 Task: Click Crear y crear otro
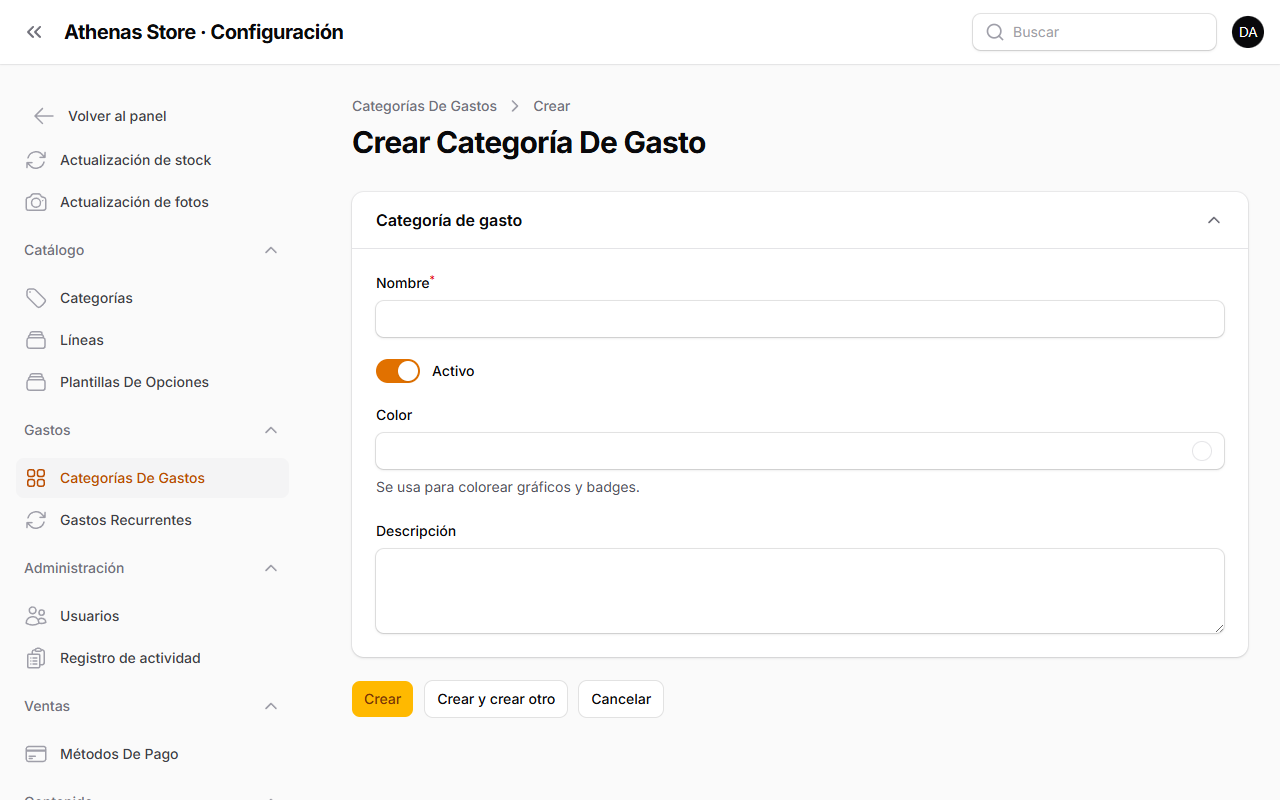tap(496, 699)
